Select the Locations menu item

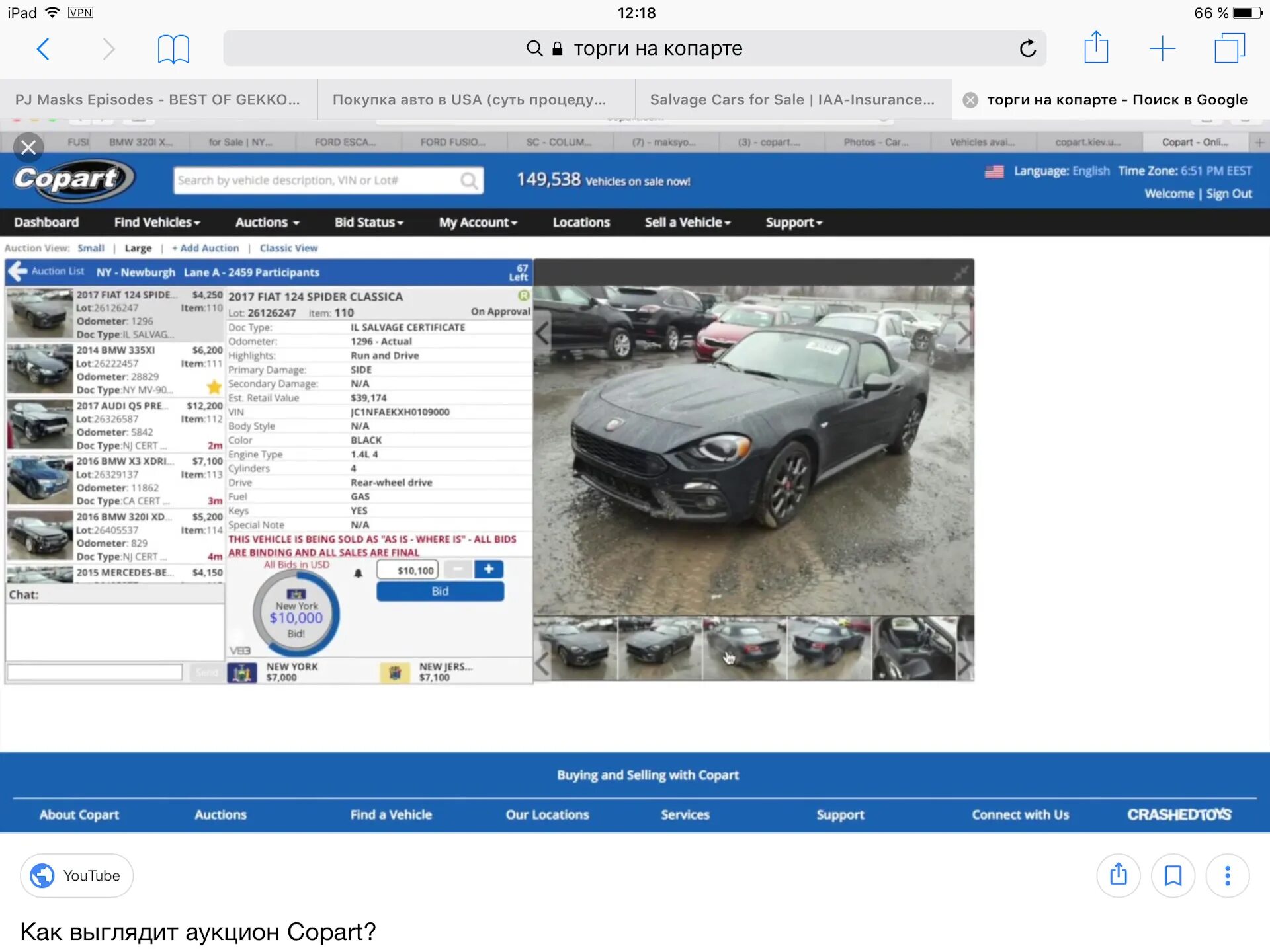582,222
